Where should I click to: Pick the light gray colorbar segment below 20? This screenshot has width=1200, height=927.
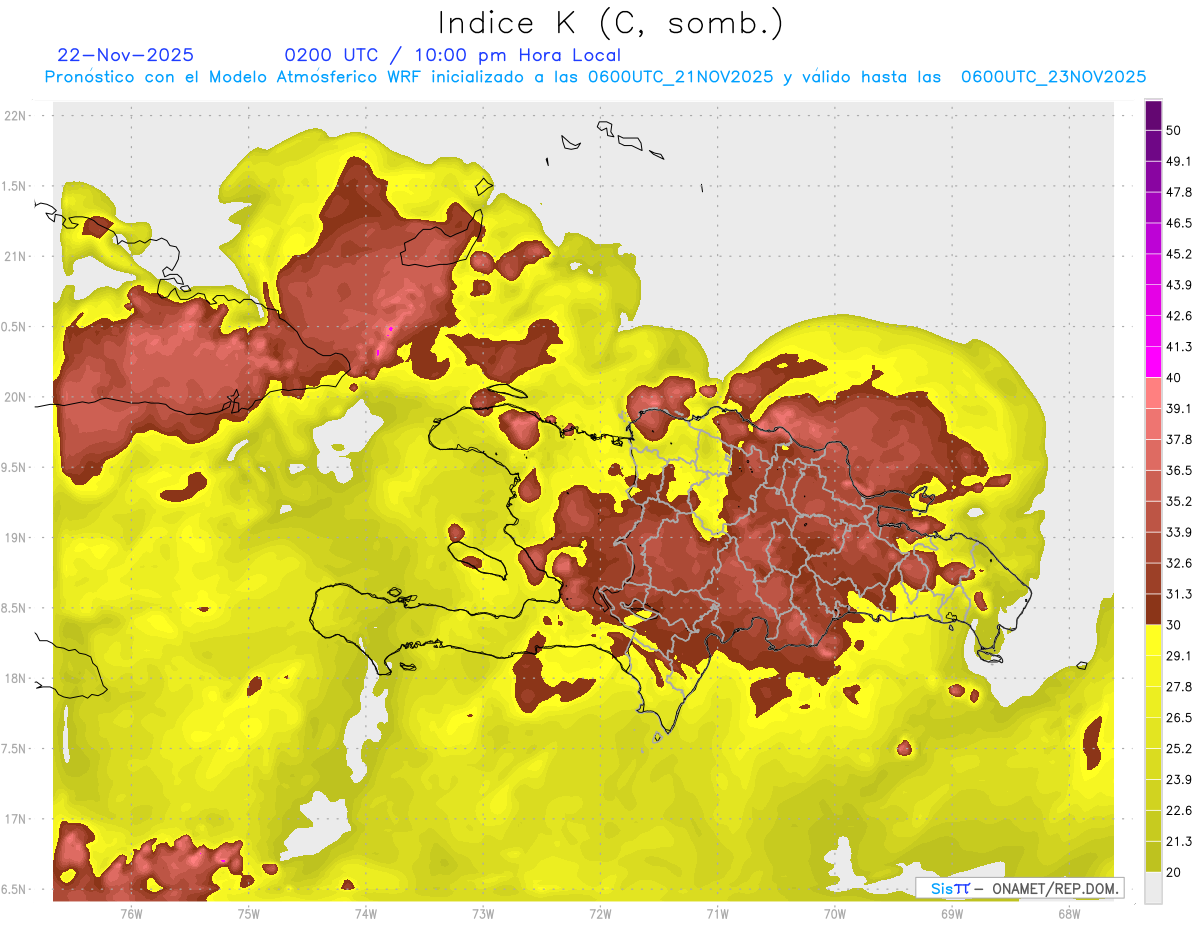1153,888
